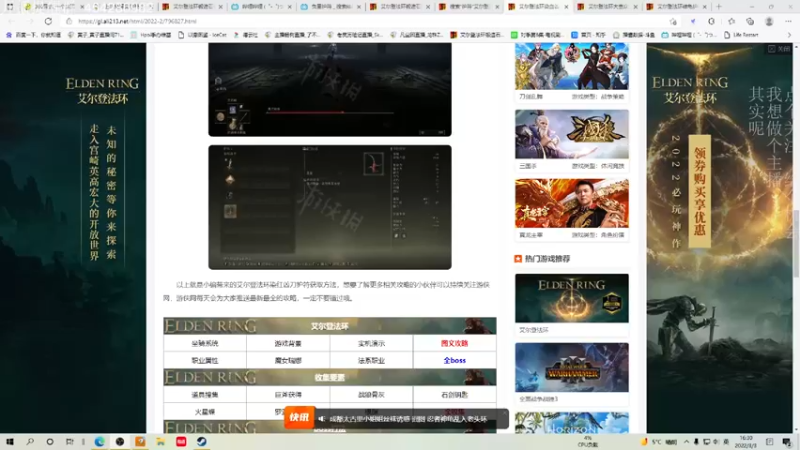Open taskbar search magnifier
The width and height of the screenshot is (800, 450).
(30, 442)
